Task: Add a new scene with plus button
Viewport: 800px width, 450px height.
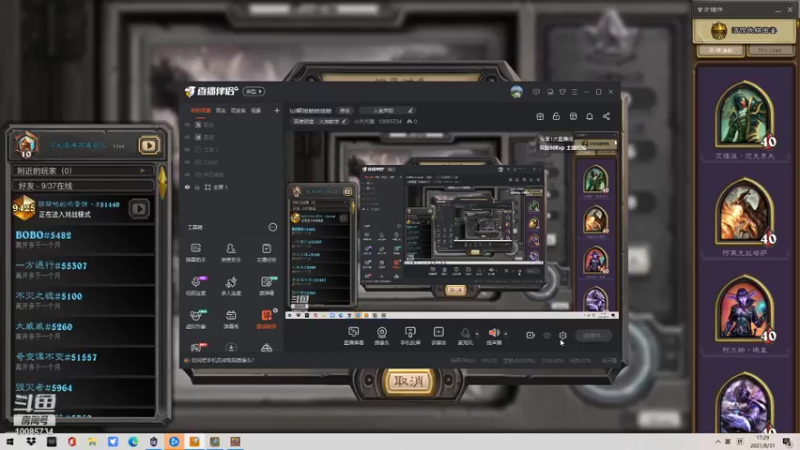Action: [277, 110]
